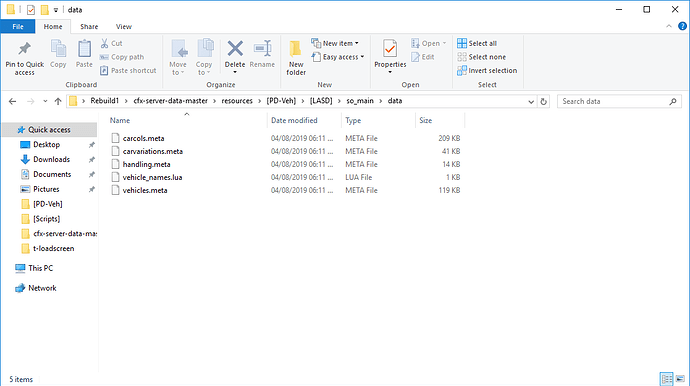Expand address bar history dropdown
The height and width of the screenshot is (386, 690).
coord(531,101)
